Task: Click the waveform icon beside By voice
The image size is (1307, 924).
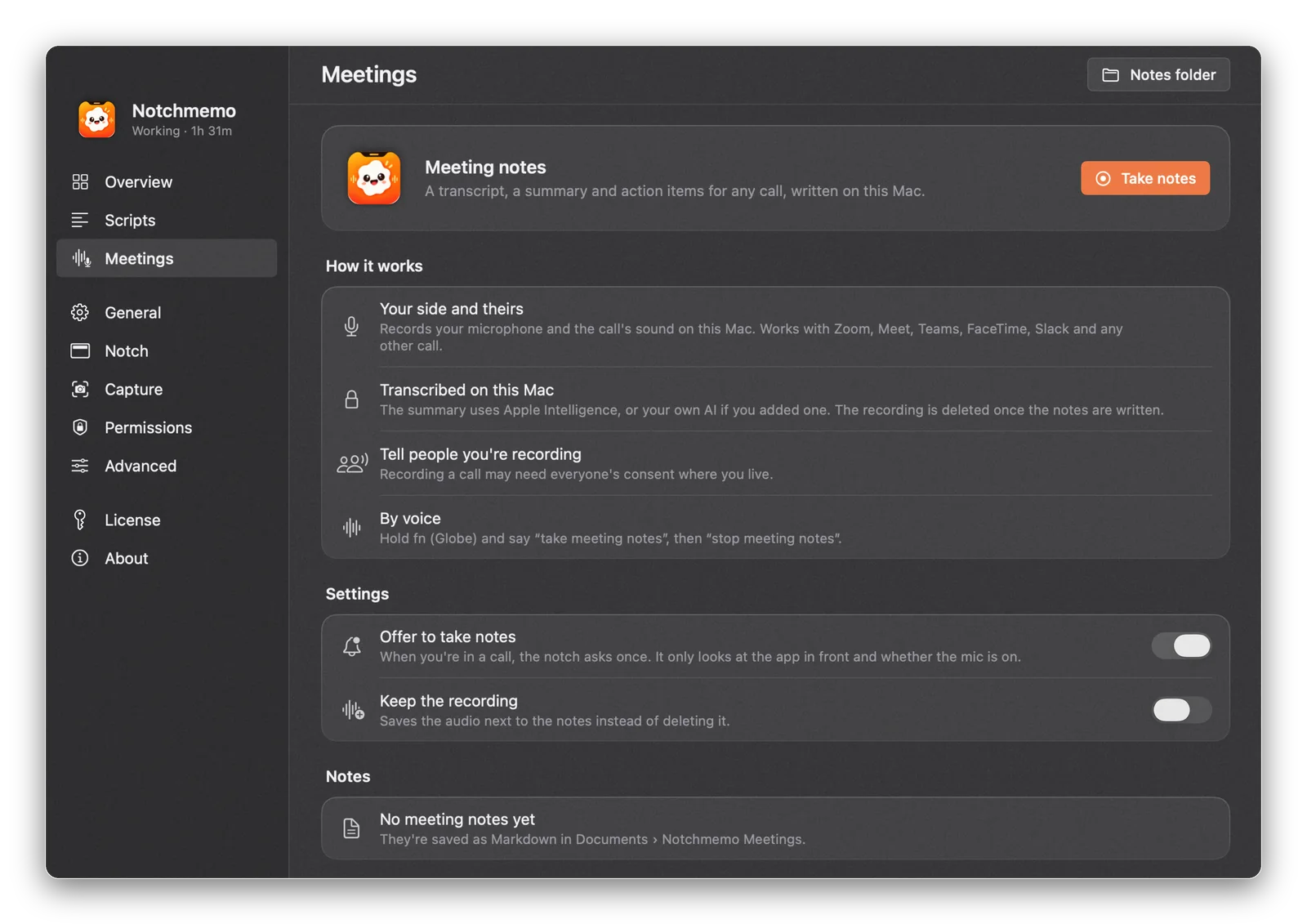Action: pyautogui.click(x=351, y=527)
